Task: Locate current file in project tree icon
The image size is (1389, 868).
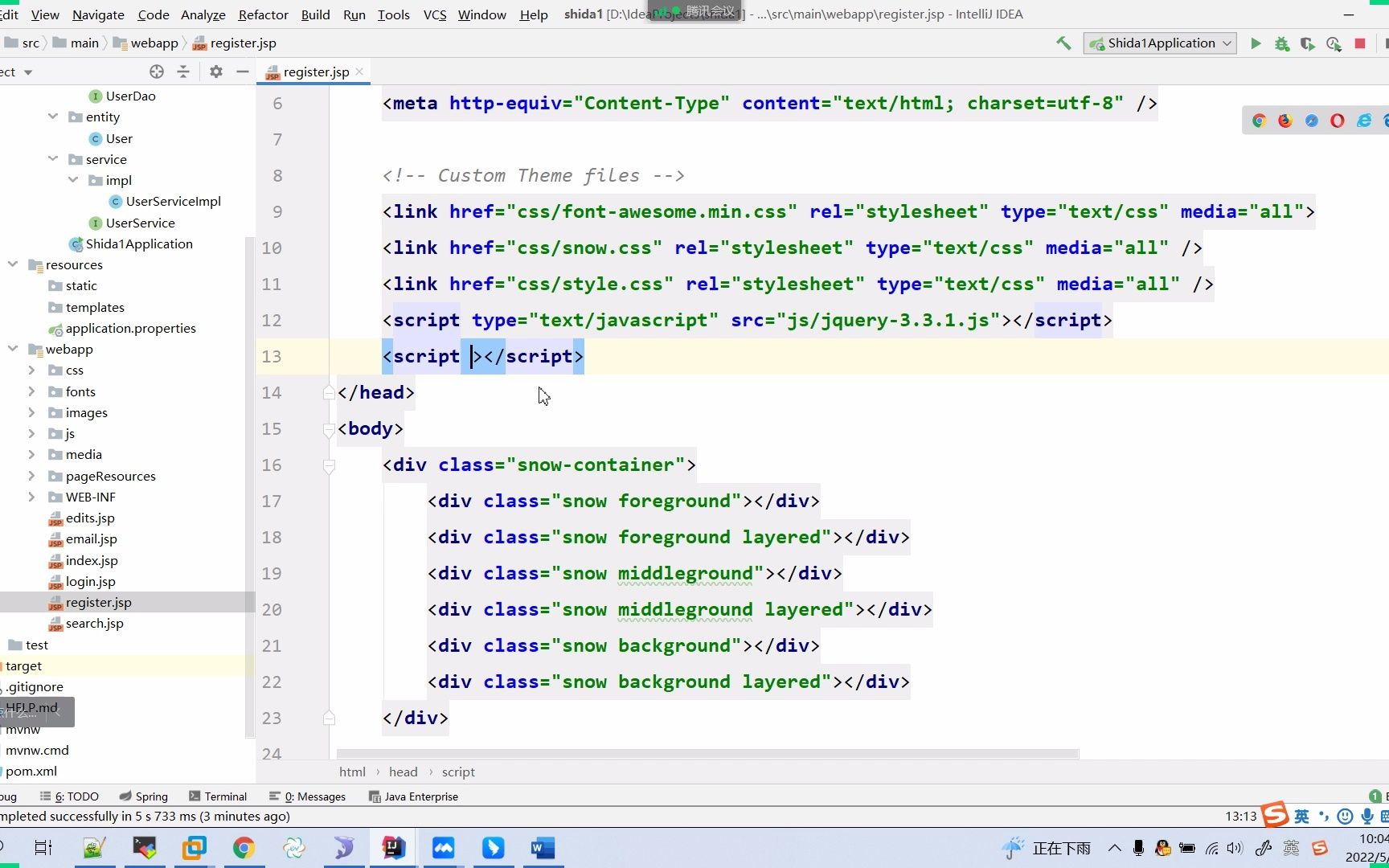Action: 157,72
